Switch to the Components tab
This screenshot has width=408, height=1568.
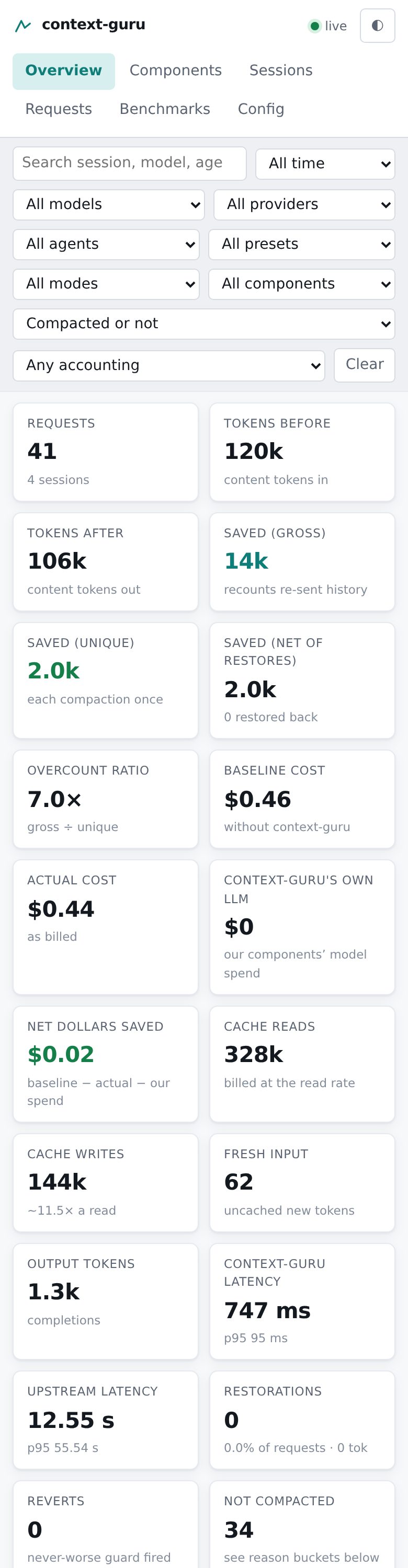pos(175,71)
